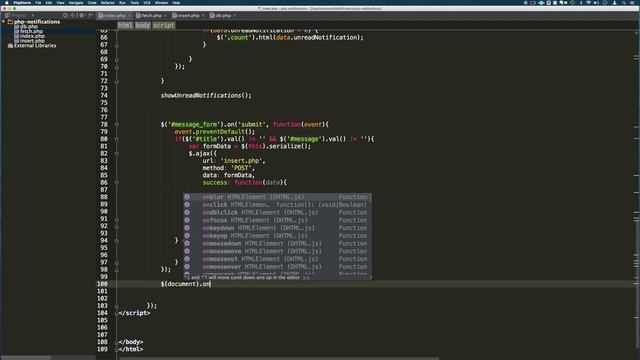Click the script breadcrumb
Image resolution: width=640 pixels, height=360 pixels.
[163, 25]
